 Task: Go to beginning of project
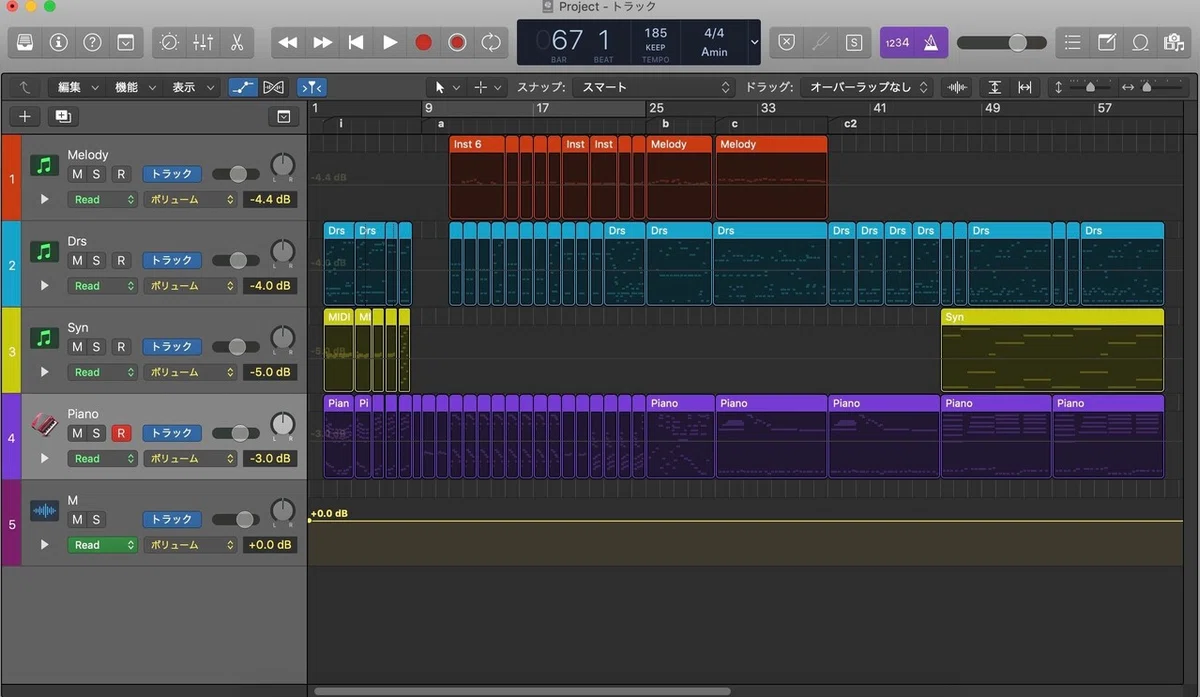tap(356, 42)
